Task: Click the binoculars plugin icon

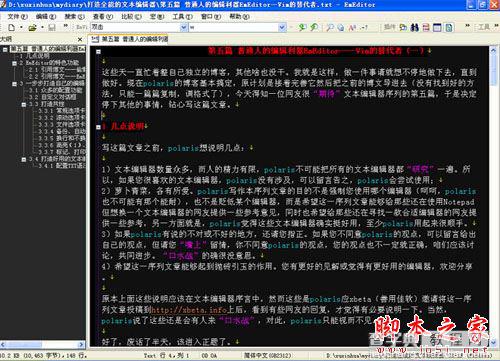Action: pyautogui.click(x=414, y=27)
